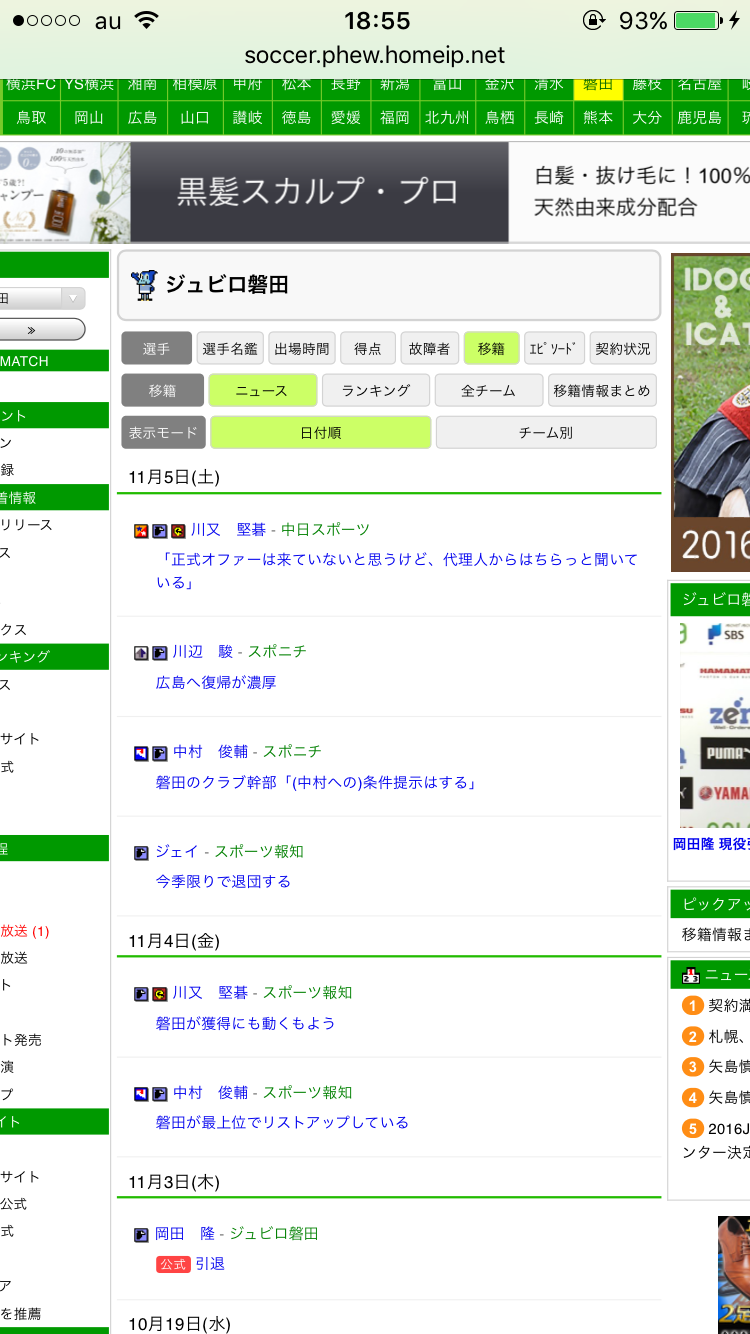Select the ニュース transfer filter
750x1334 pixels.
262,391
